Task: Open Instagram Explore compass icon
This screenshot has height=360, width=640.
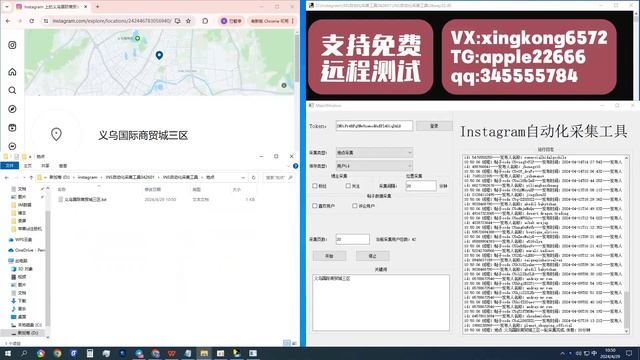Action: tap(12, 109)
